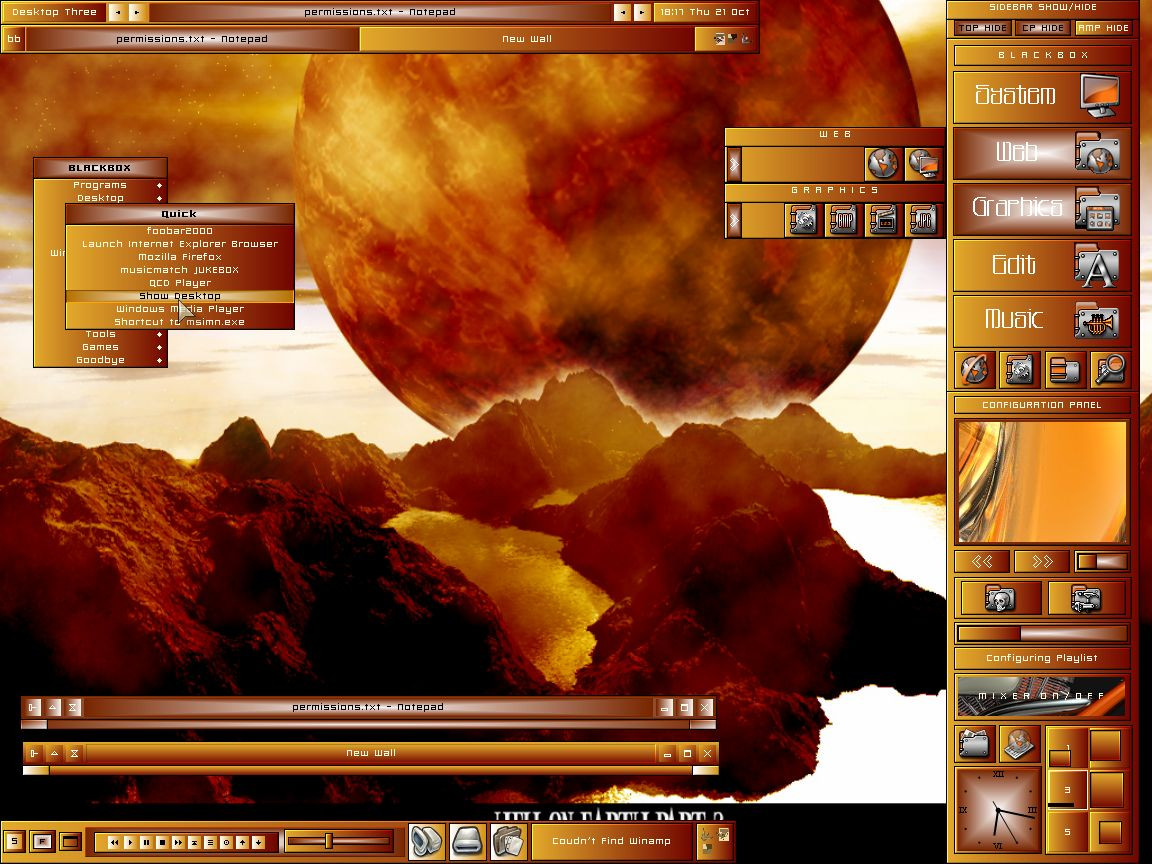Open the clapperboard folder icon in Graphics bar

882,220
